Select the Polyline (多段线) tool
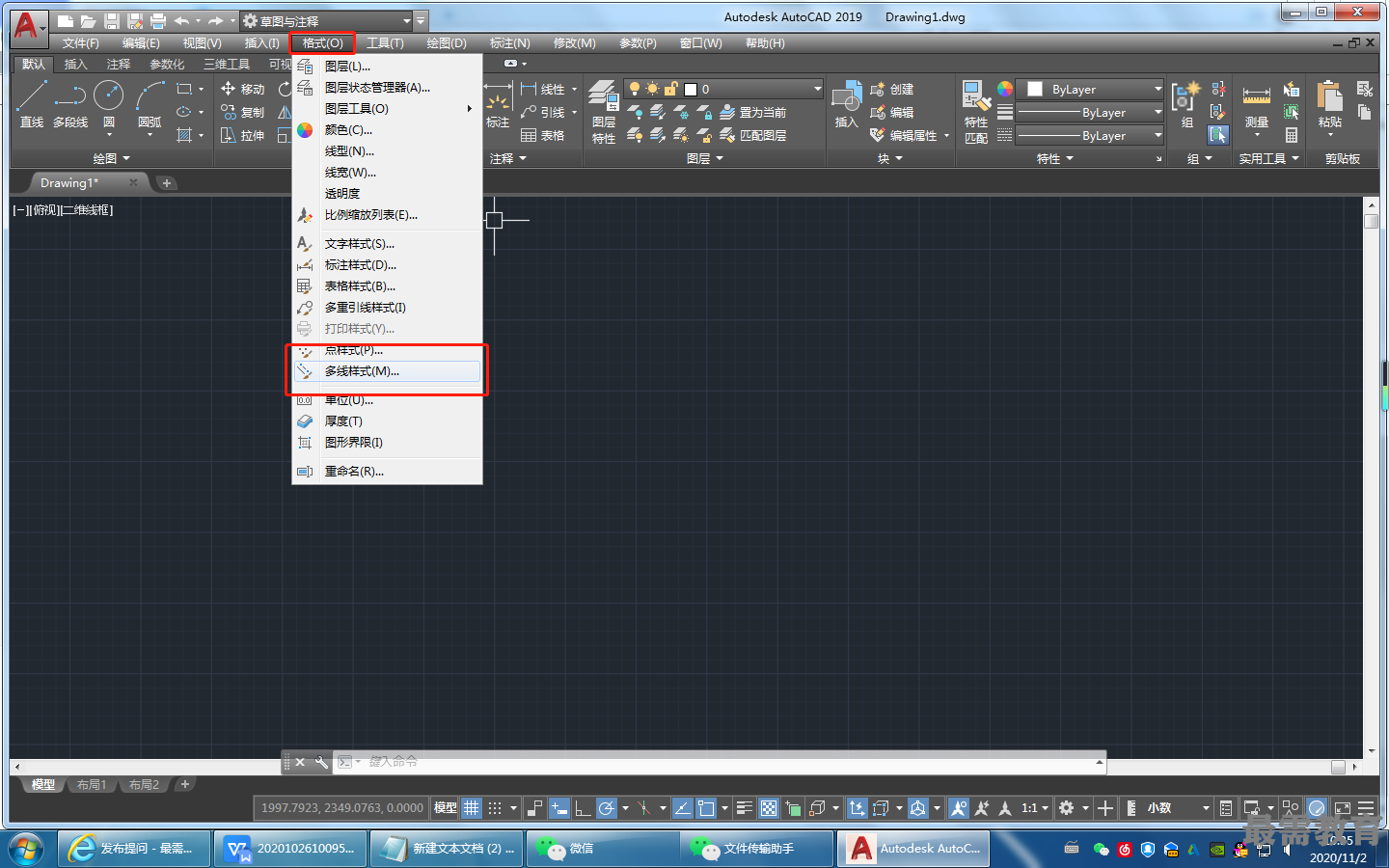 click(70, 103)
